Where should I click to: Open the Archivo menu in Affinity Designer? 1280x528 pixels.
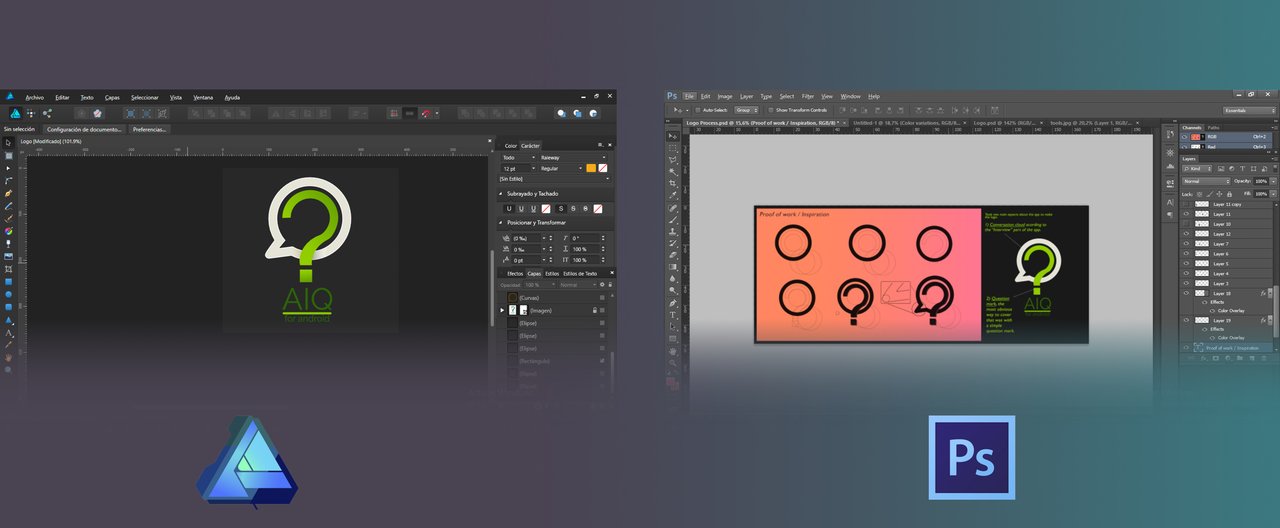point(34,97)
